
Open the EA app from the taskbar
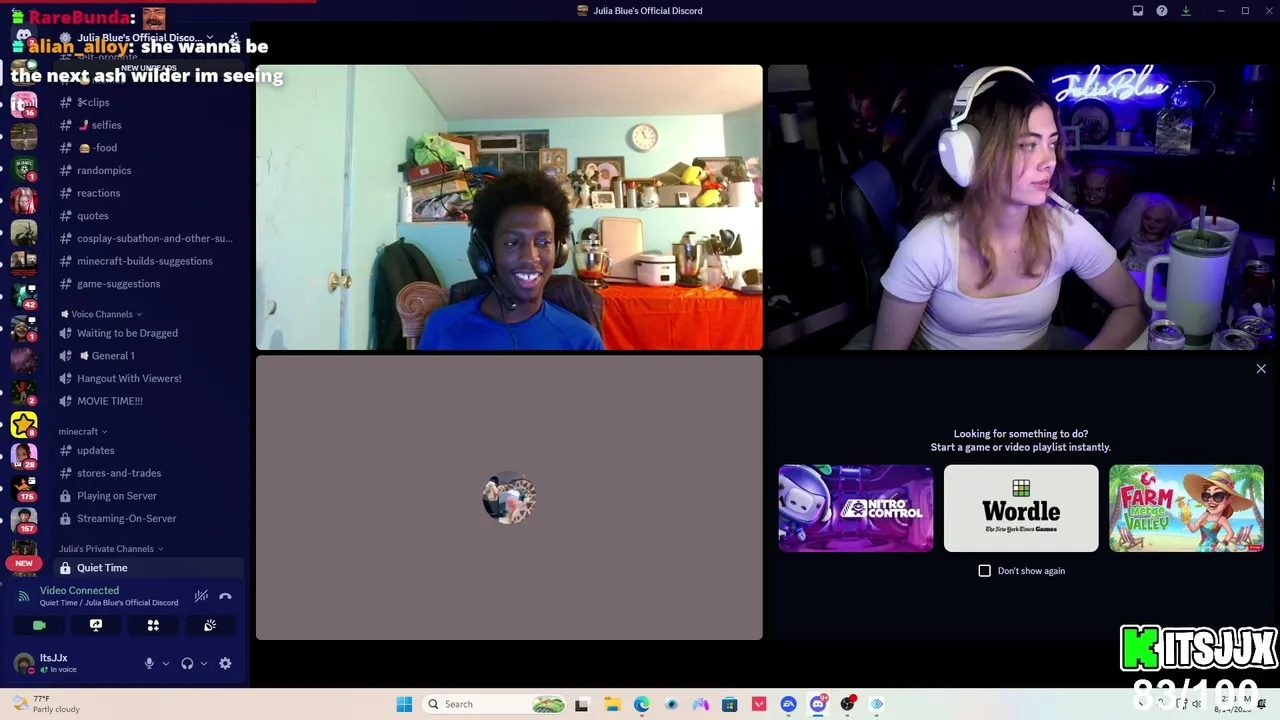pyautogui.click(x=788, y=704)
